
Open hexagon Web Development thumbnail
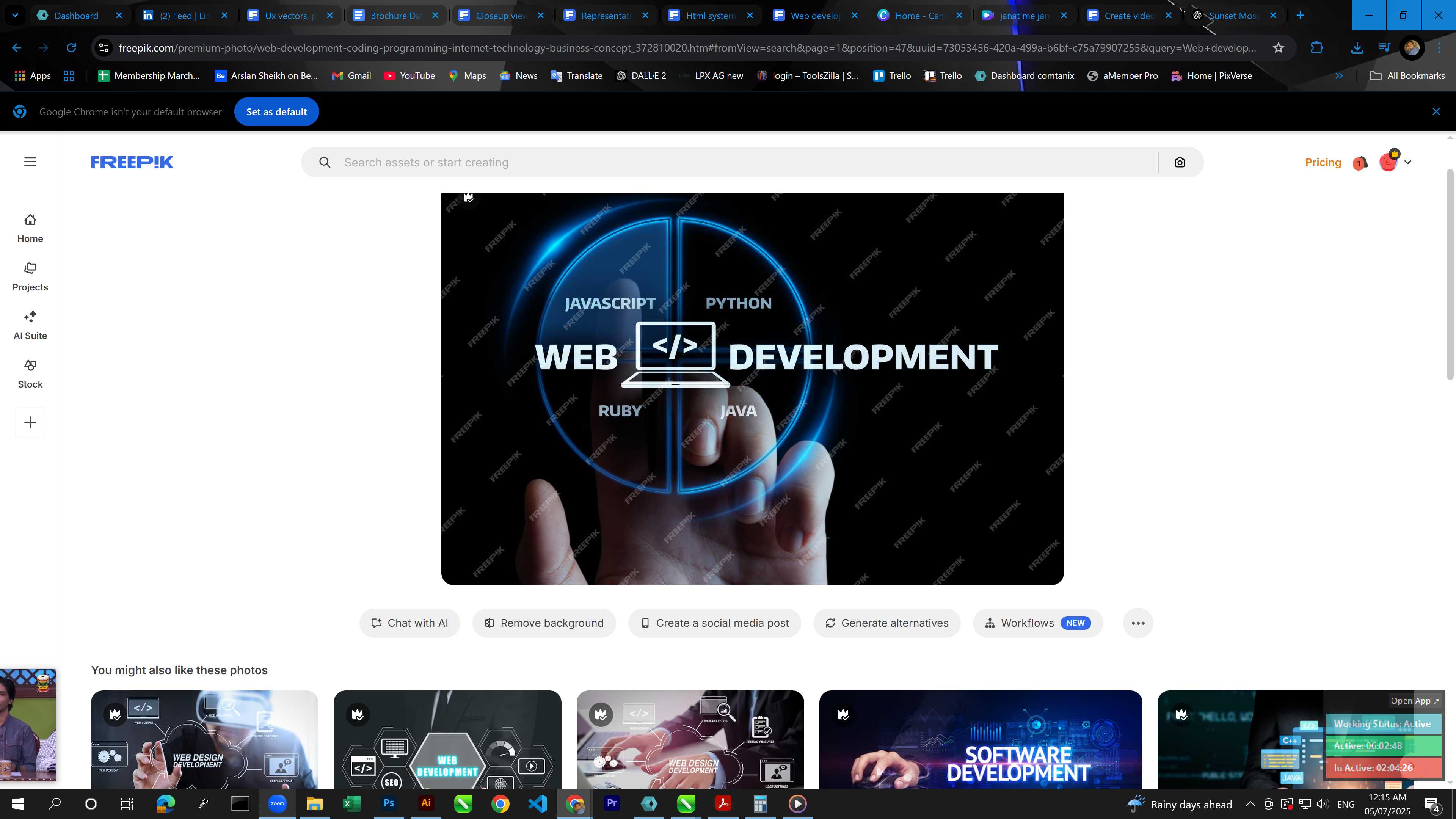pyautogui.click(x=447, y=739)
